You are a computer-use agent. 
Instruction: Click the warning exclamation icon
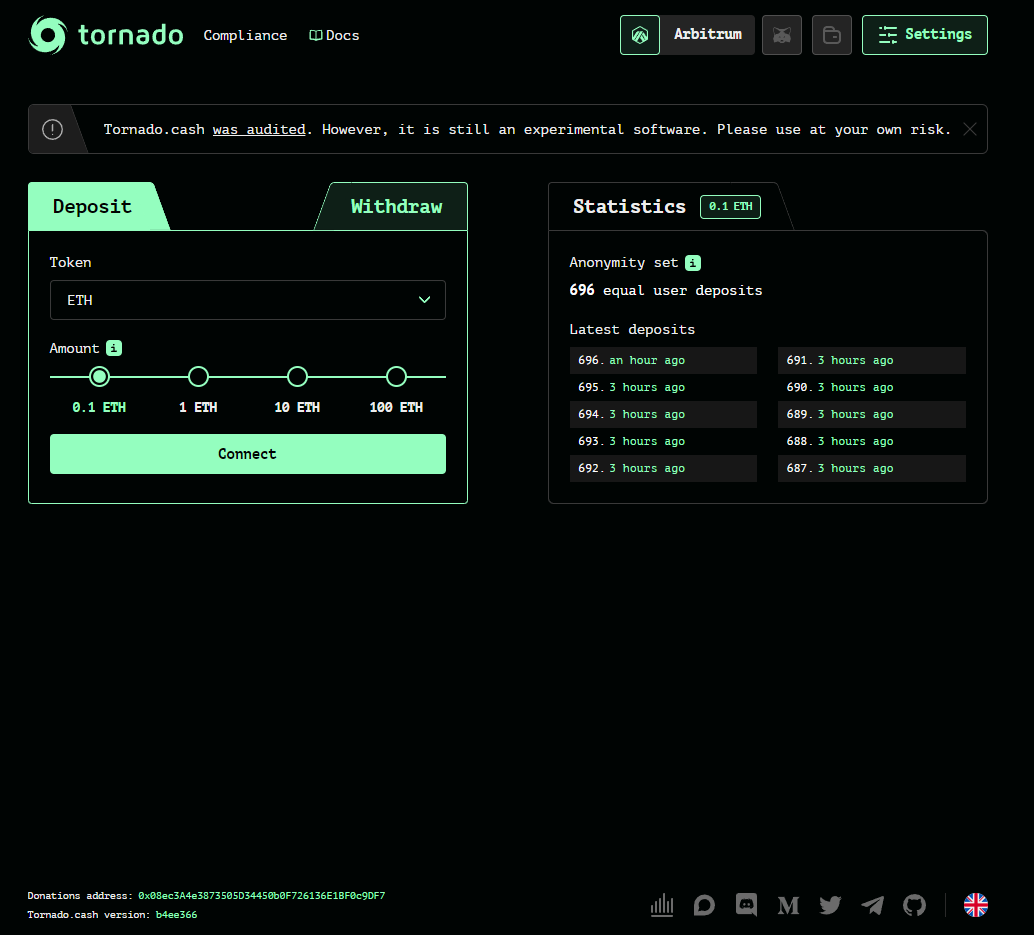(53, 129)
